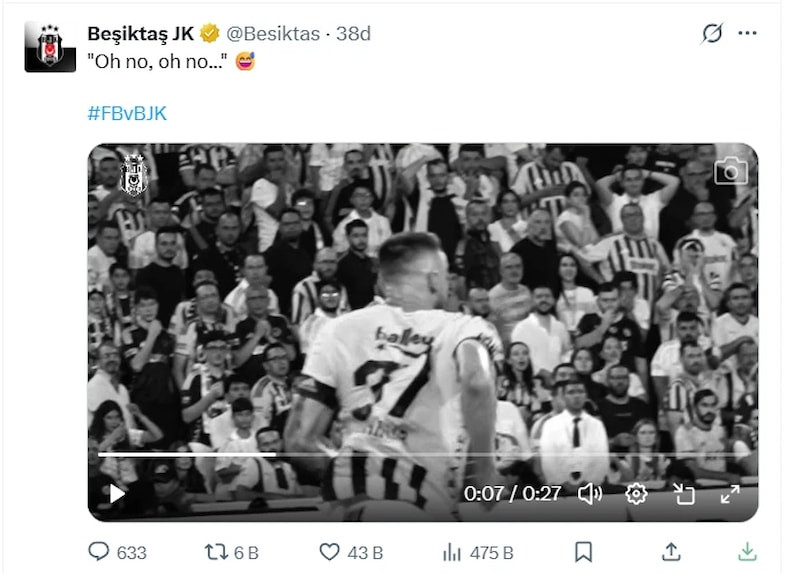
Task: Bookmark this tweet
Action: 583,552
